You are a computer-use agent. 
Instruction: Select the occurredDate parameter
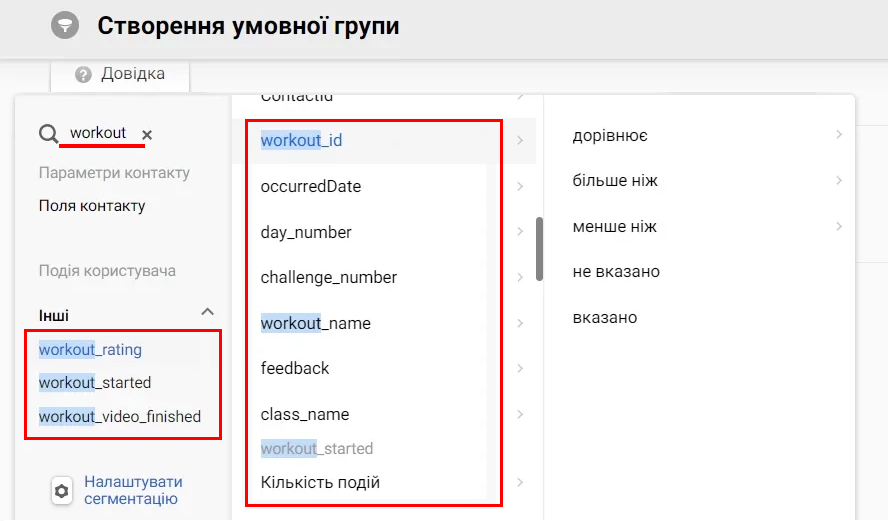point(310,186)
